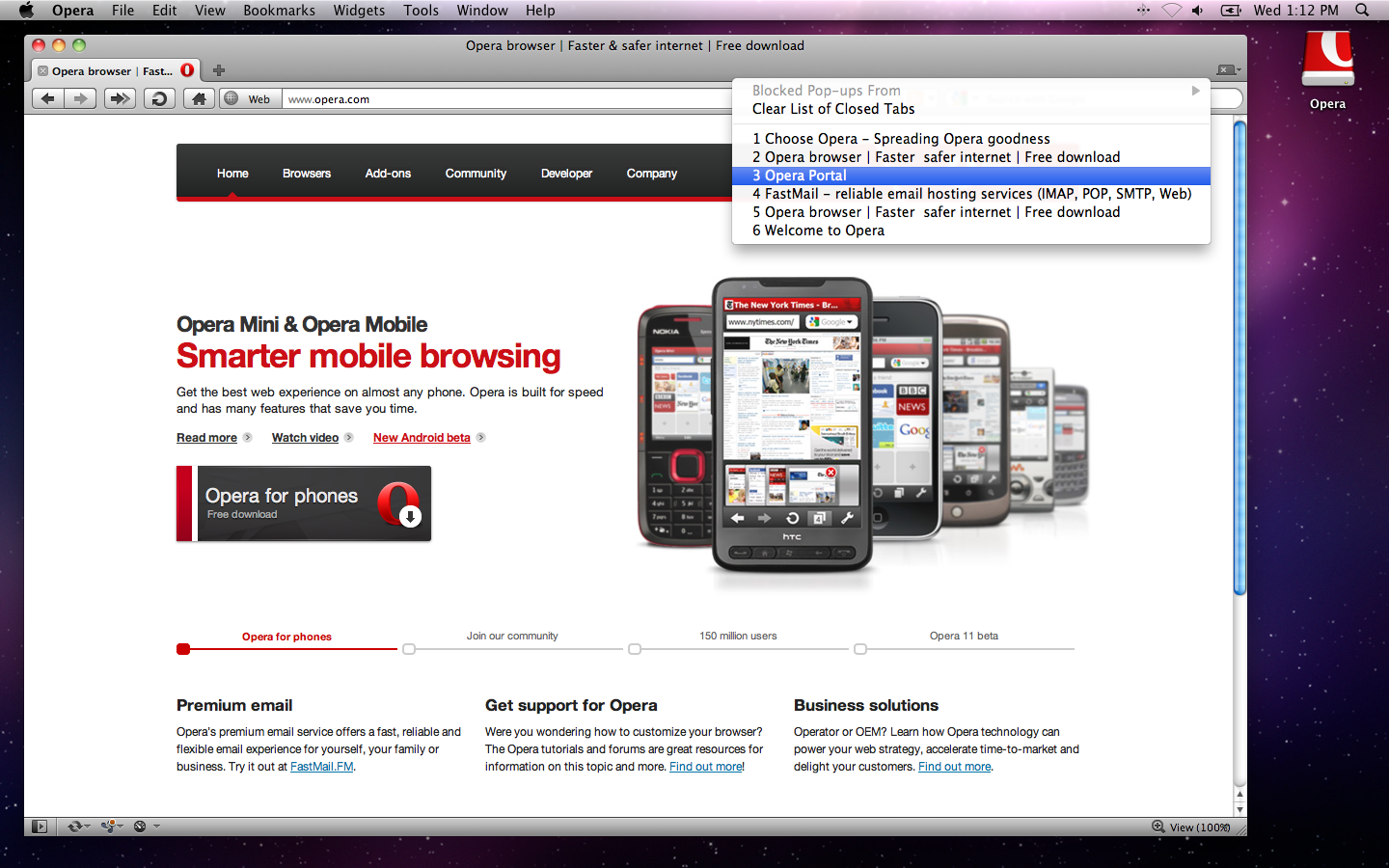1389x868 pixels.
Task: Open the Company navigation tab
Action: 652,174
